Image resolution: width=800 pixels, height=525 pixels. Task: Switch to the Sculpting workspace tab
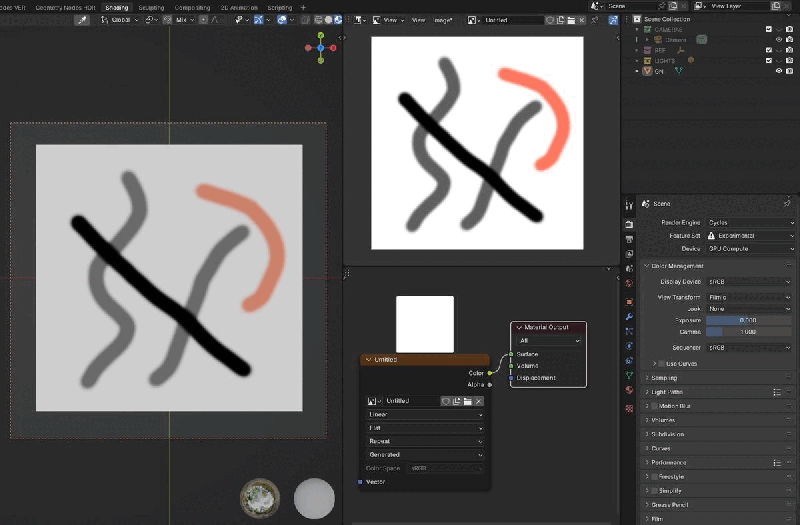(151, 7)
